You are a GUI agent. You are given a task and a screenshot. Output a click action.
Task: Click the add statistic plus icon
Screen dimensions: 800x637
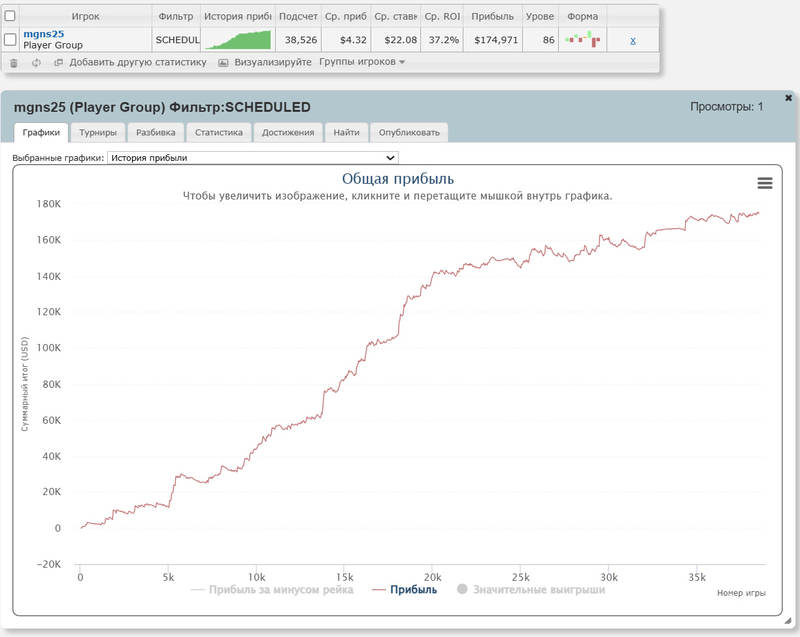point(59,62)
